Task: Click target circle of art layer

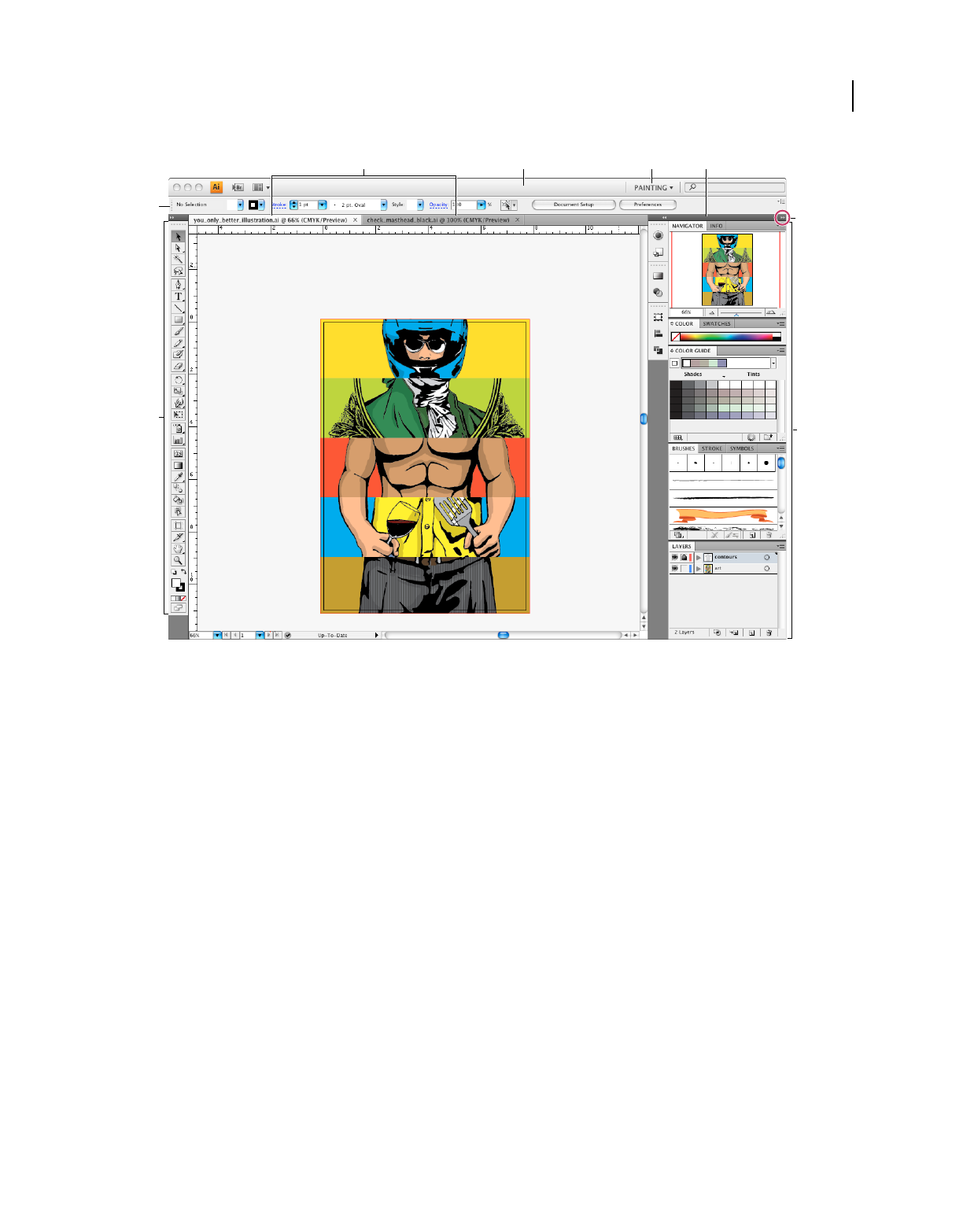Action: coord(767,568)
